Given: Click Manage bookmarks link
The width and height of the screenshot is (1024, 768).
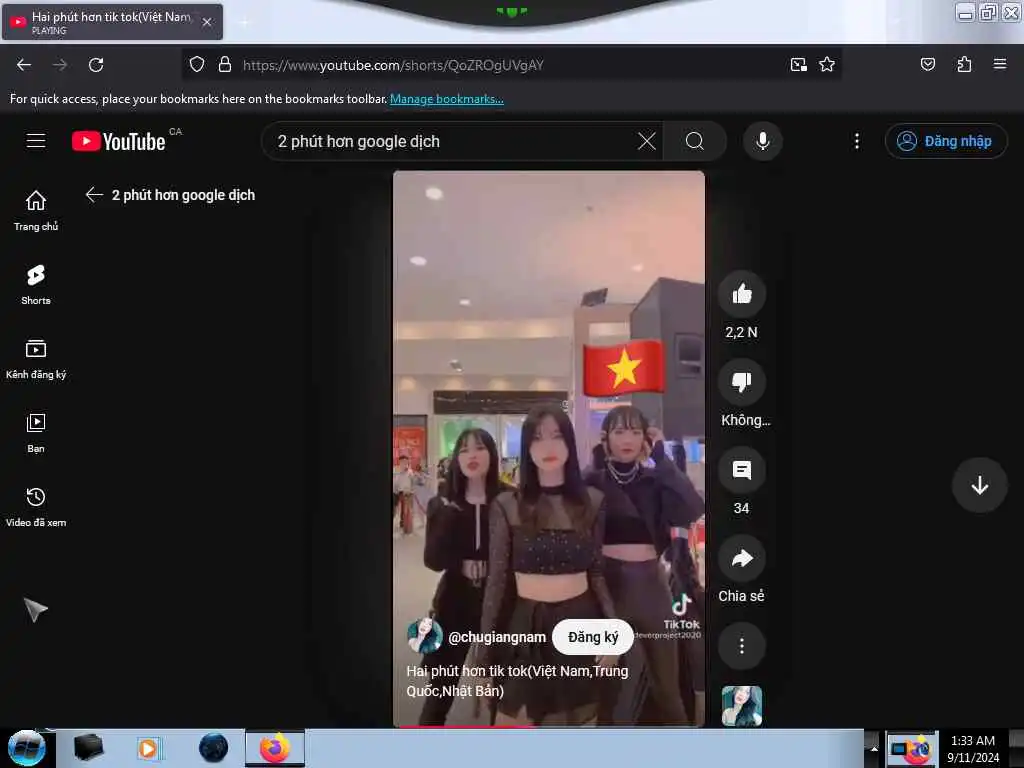Looking at the screenshot, I should [x=447, y=99].
